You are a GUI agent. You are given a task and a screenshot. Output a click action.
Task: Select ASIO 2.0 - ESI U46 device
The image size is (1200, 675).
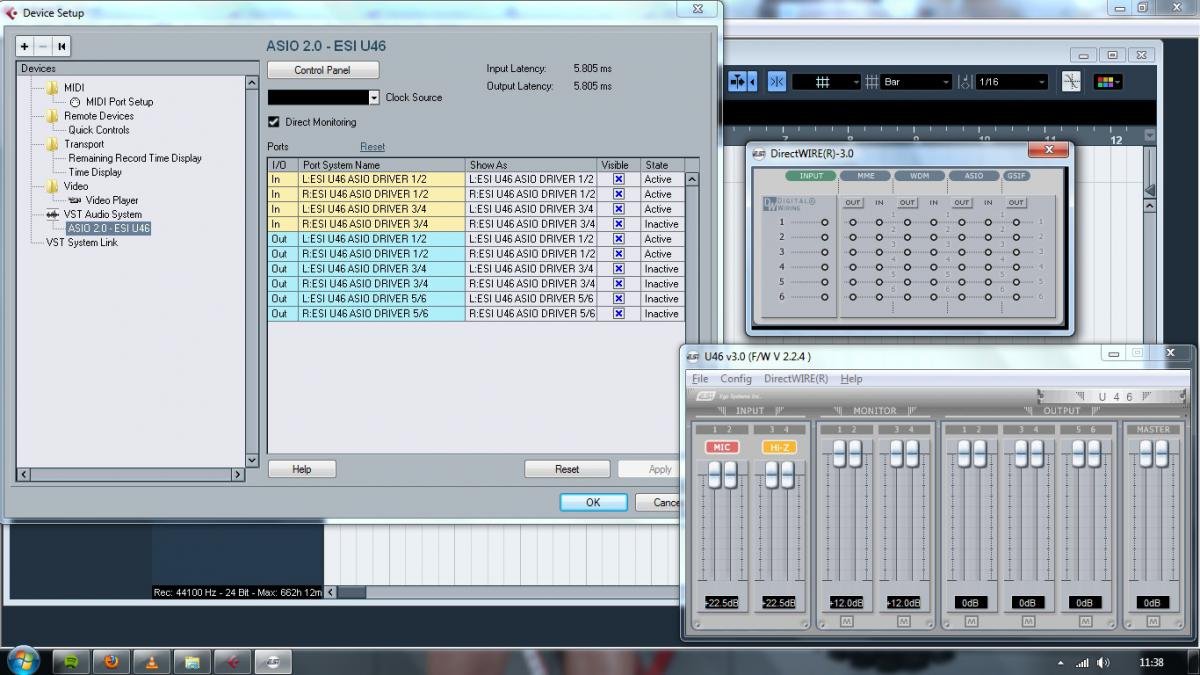[109, 228]
